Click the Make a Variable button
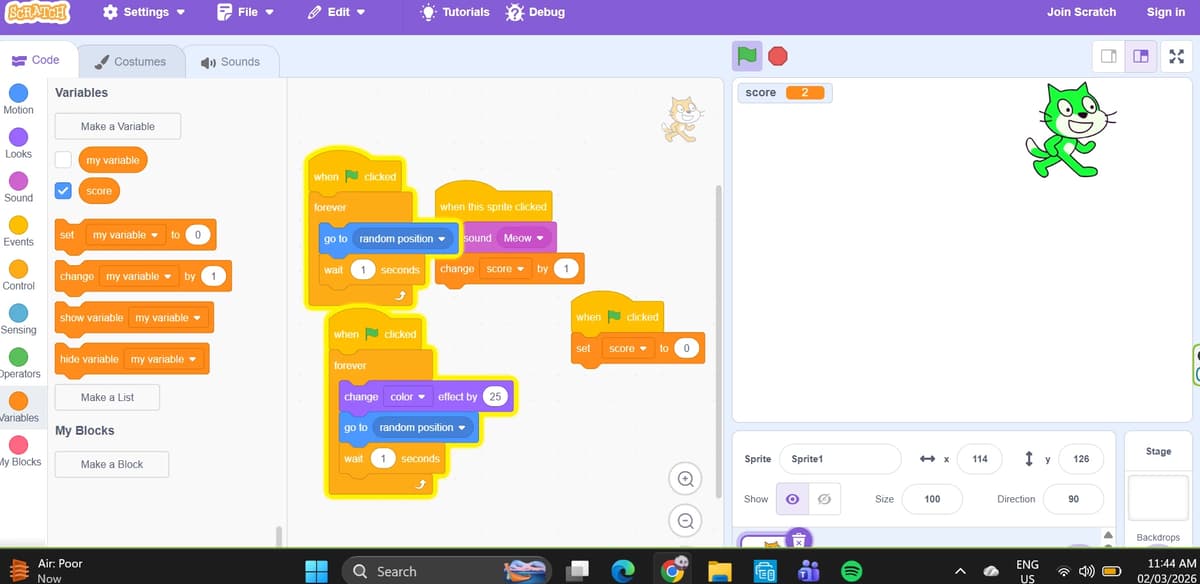Image resolution: width=1200 pixels, height=584 pixels. coord(118,127)
